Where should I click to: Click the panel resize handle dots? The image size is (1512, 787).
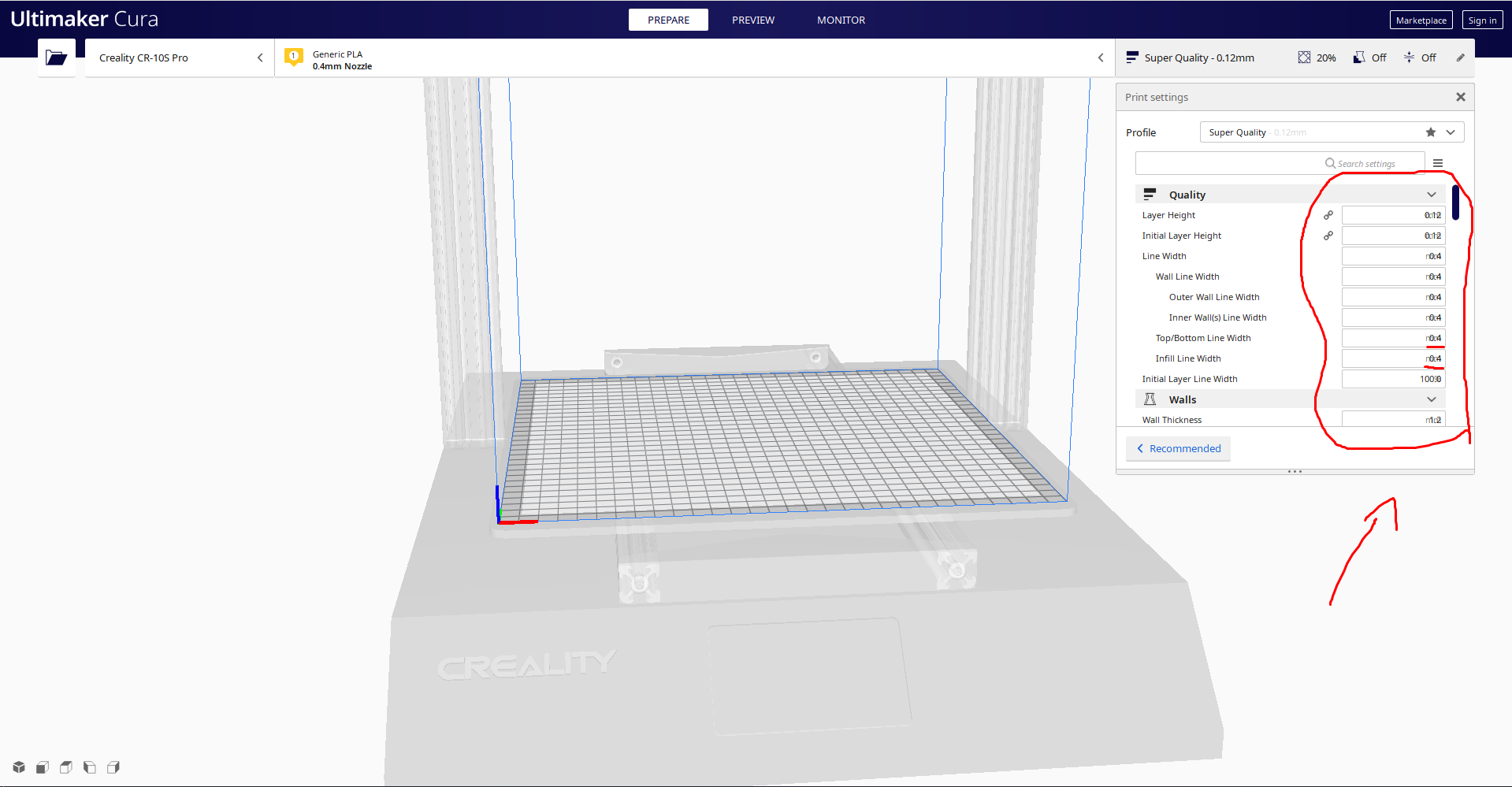click(1295, 471)
